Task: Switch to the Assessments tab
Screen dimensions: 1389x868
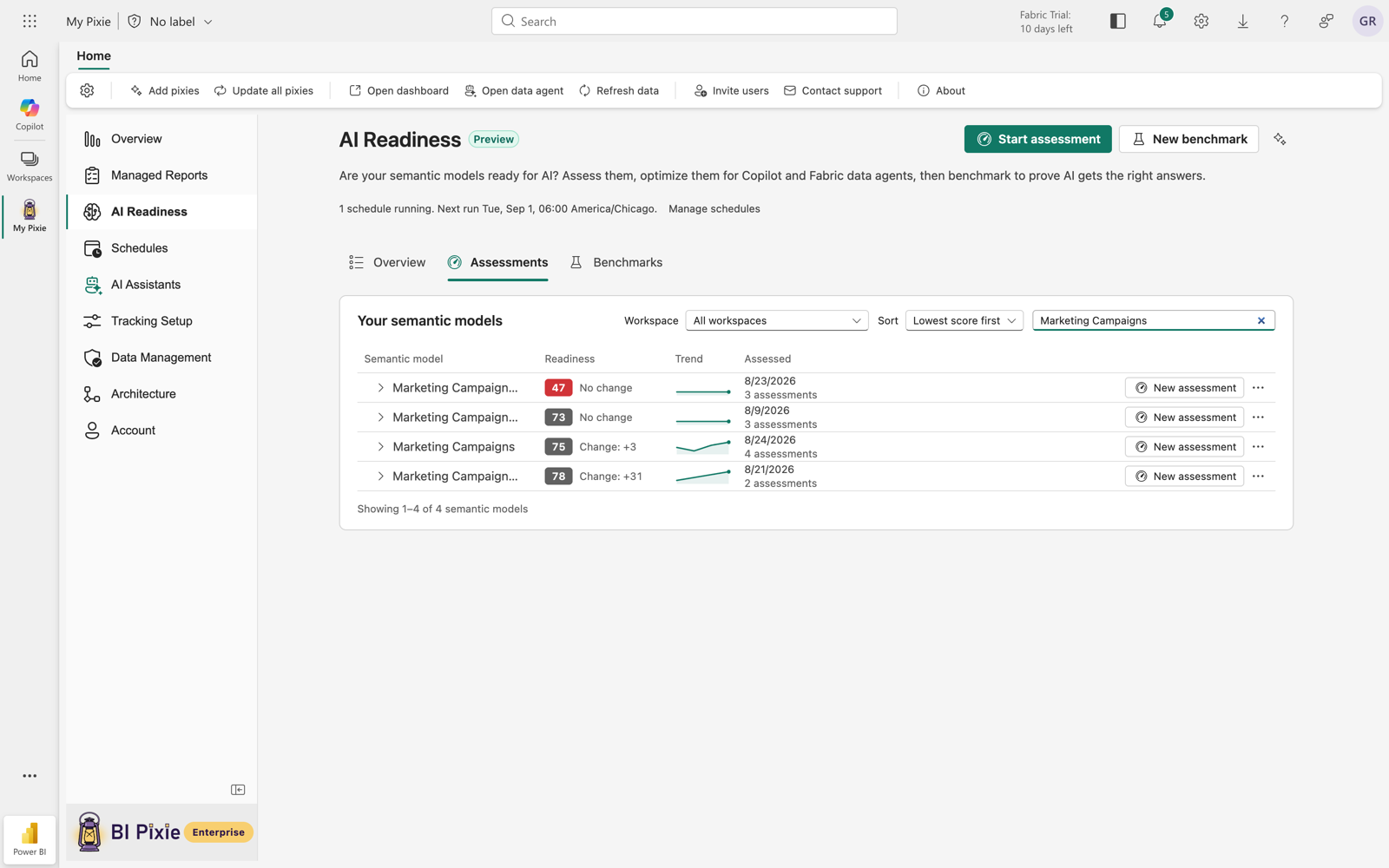Action: (x=497, y=262)
